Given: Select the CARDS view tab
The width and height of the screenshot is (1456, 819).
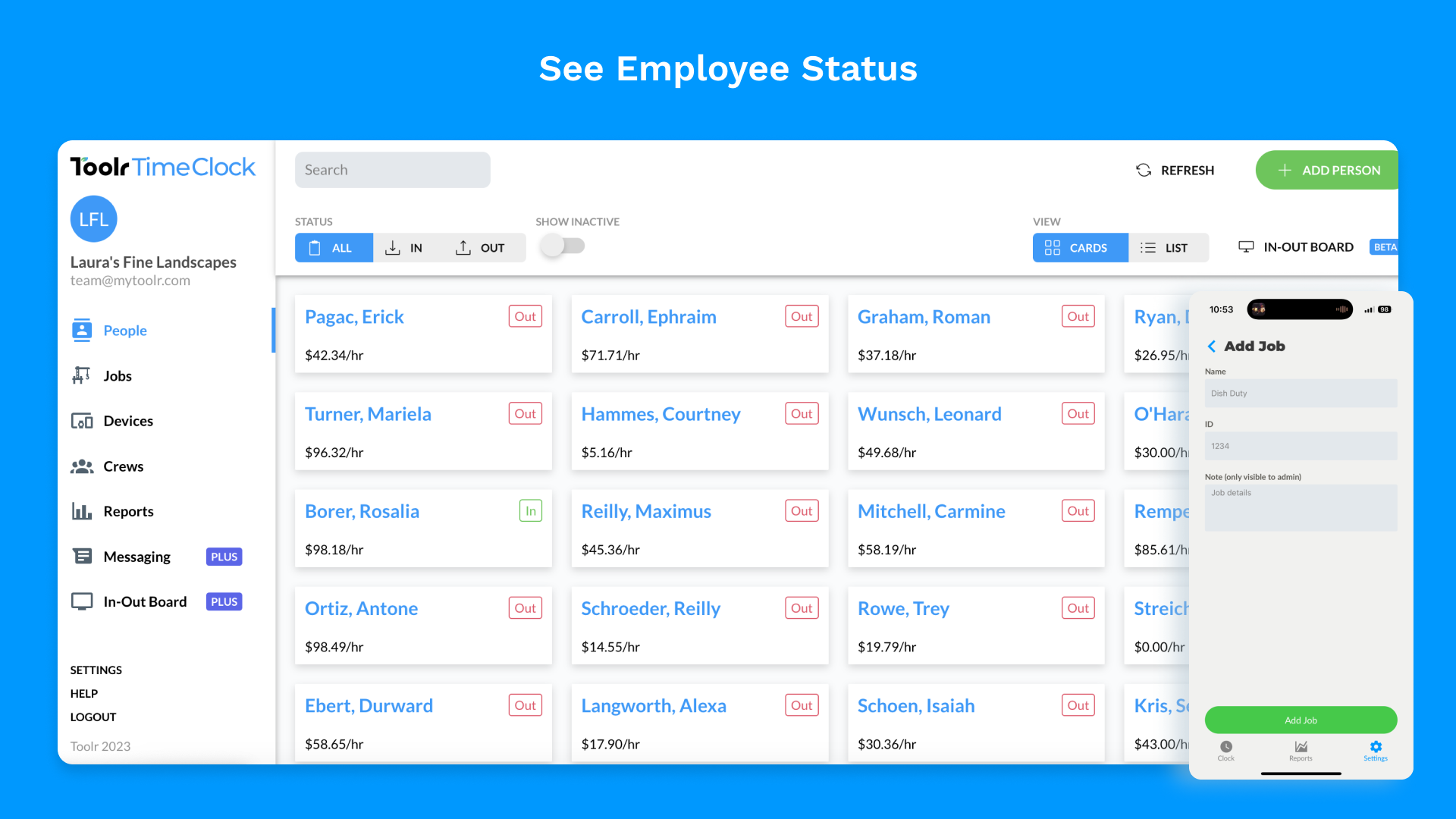Looking at the screenshot, I should [x=1079, y=248].
